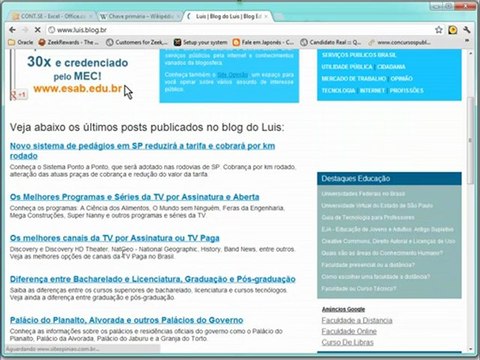The height and width of the screenshot is (360, 480).
Task: Open Universidade Virtual do Estado de São Paulo
Action: pos(377,206)
